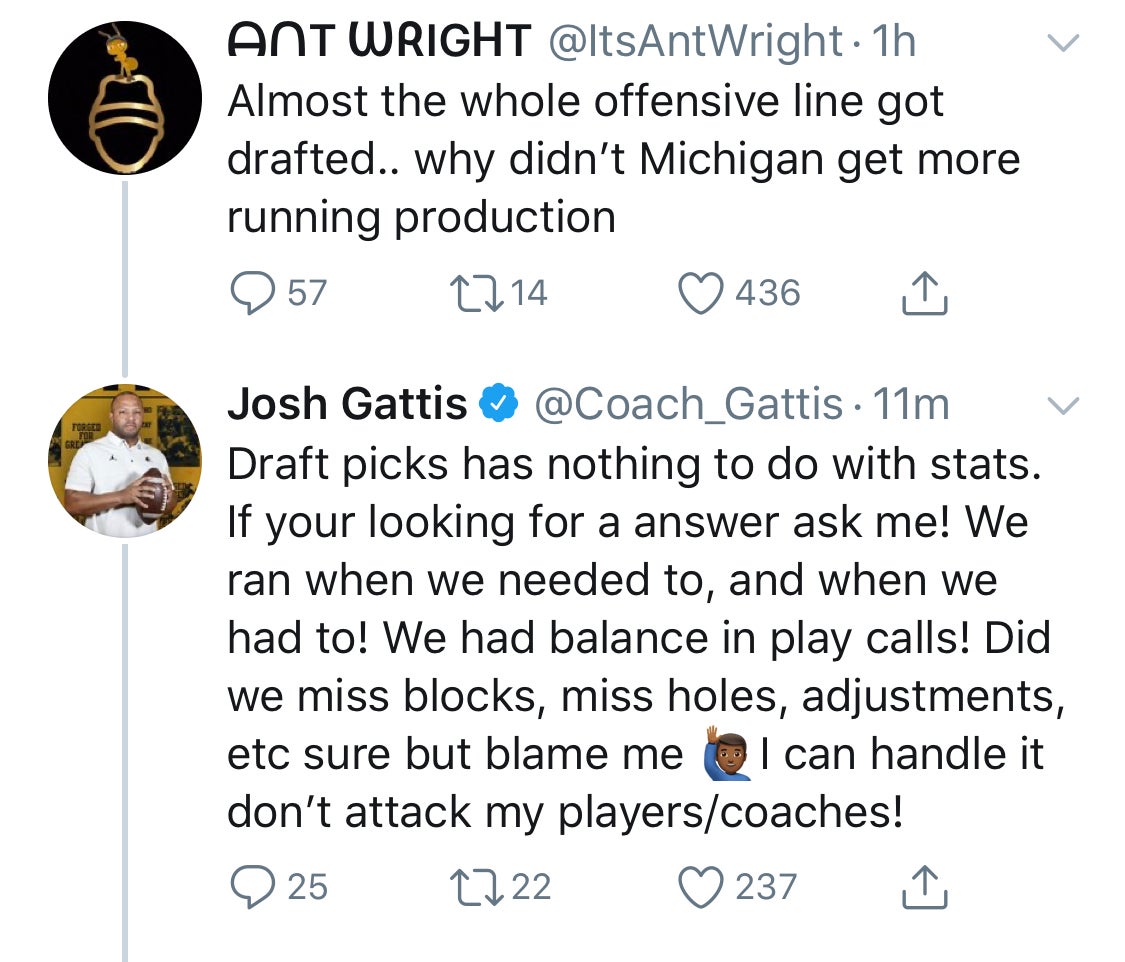Image resolution: width=1125 pixels, height=962 pixels.
Task: Open Josh Gattis's profile picture
Action: pos(125,461)
